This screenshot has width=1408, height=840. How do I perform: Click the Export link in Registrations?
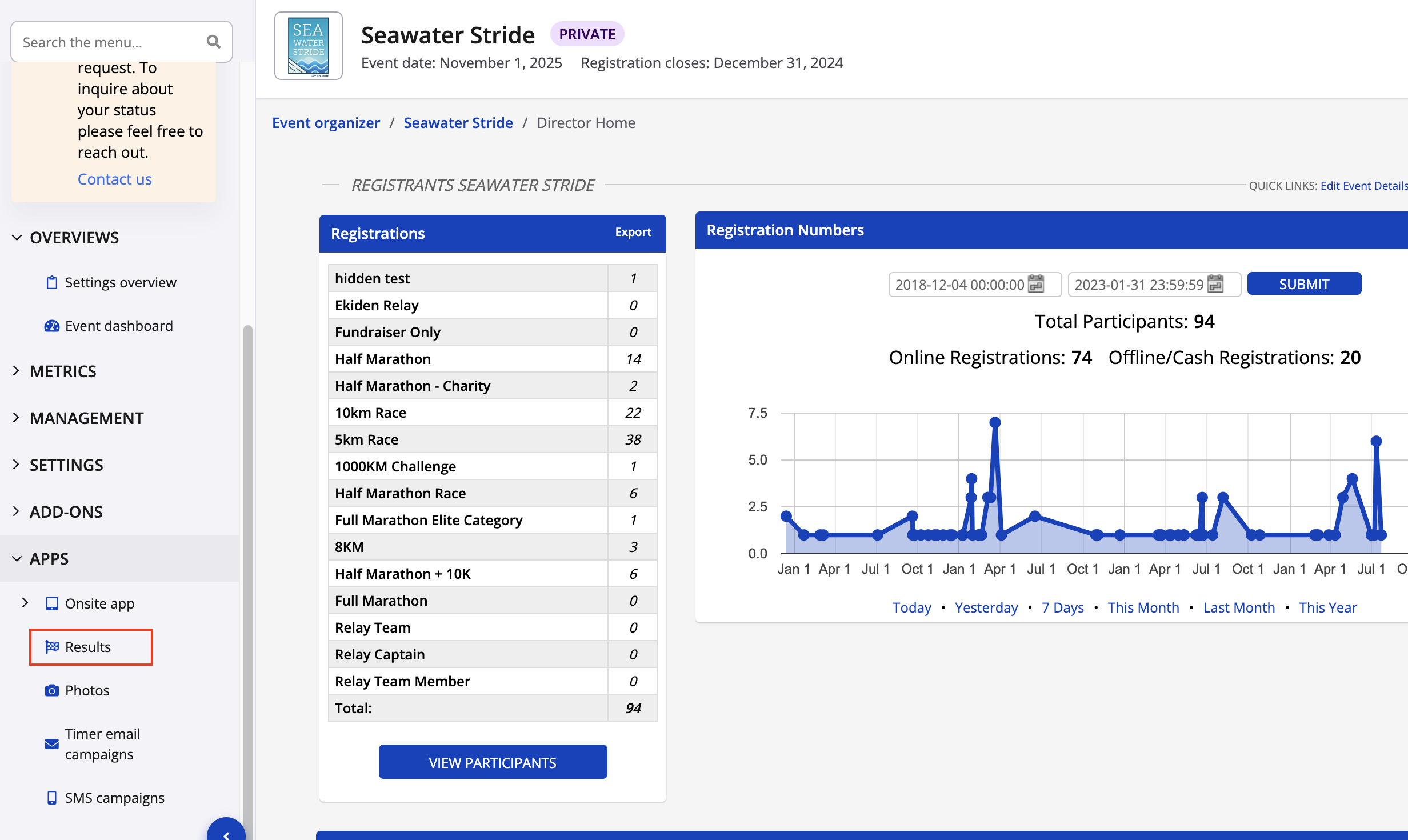coord(633,232)
